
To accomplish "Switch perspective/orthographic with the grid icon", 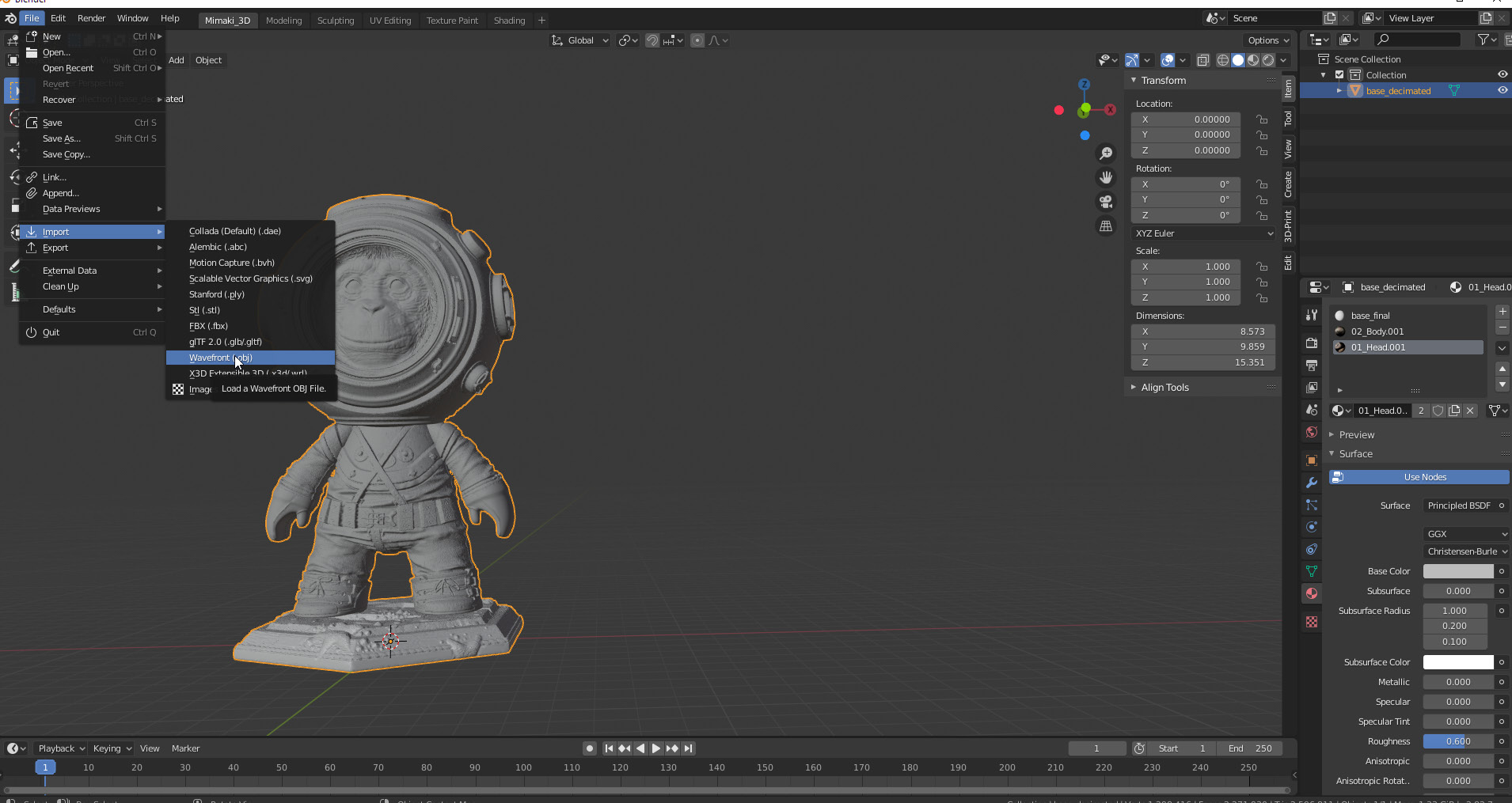I will pyautogui.click(x=1106, y=226).
